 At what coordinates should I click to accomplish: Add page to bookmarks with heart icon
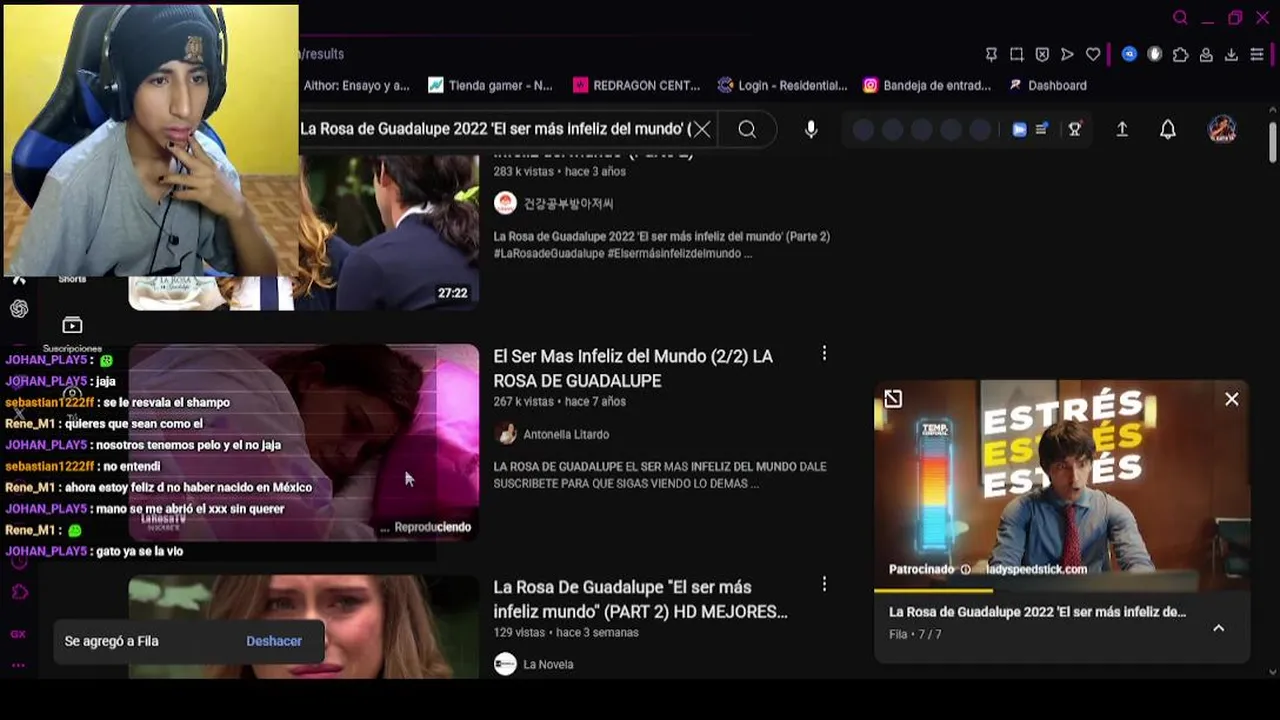click(x=1093, y=54)
